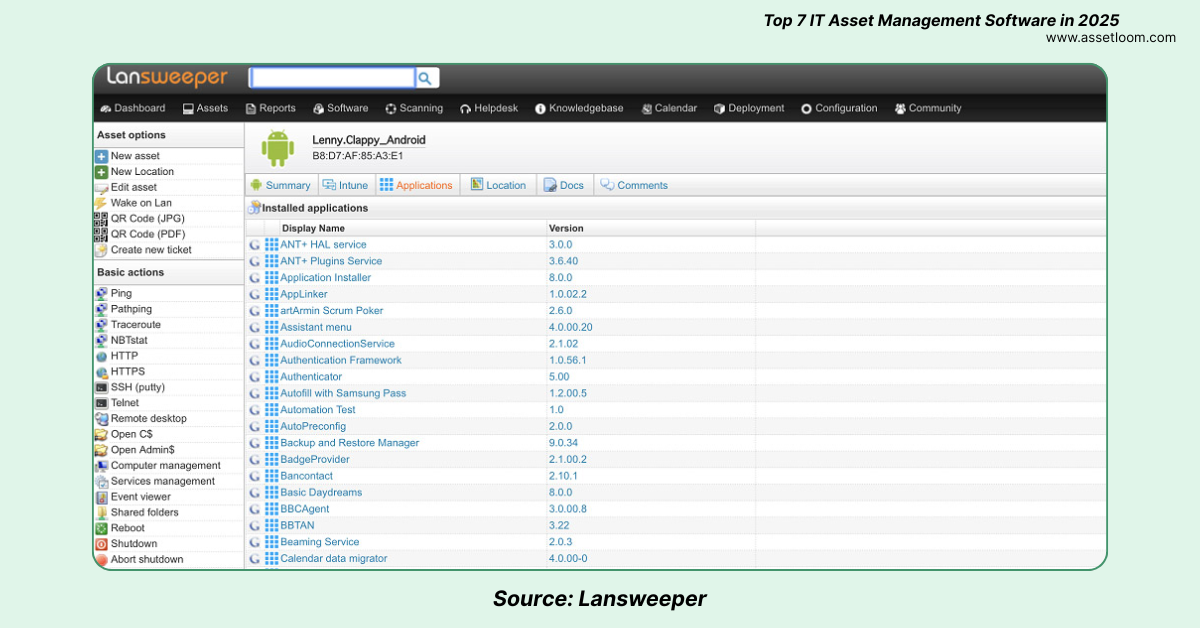
Task: Click the Traceroute action icon
Action: tap(101, 325)
